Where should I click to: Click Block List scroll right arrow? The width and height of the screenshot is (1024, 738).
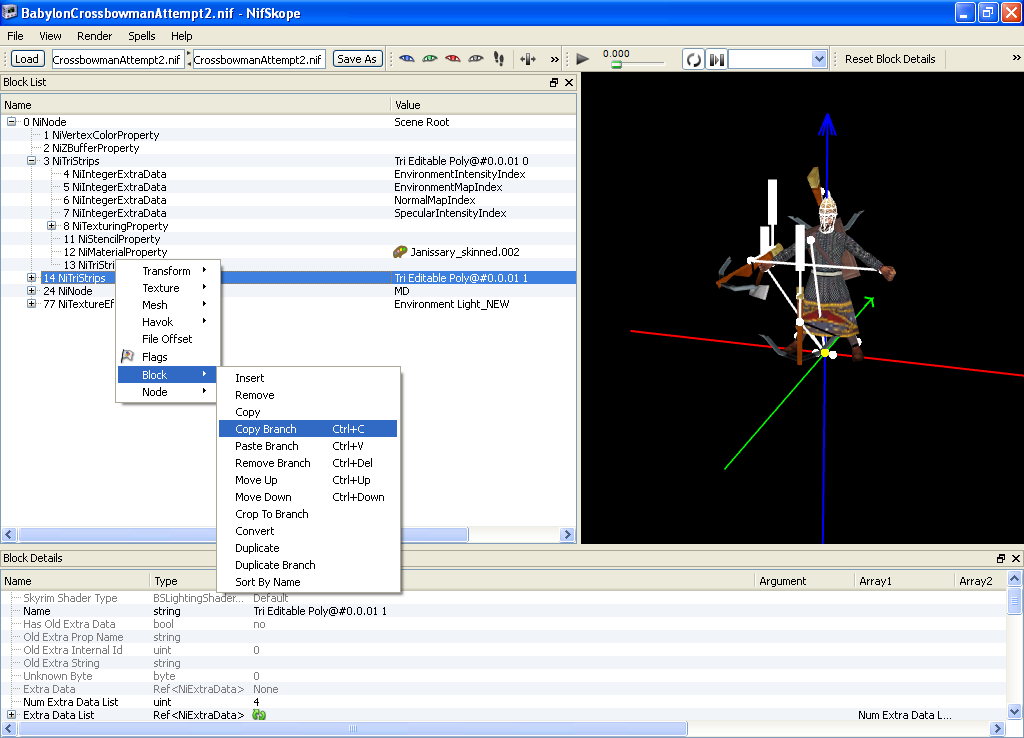coord(567,534)
